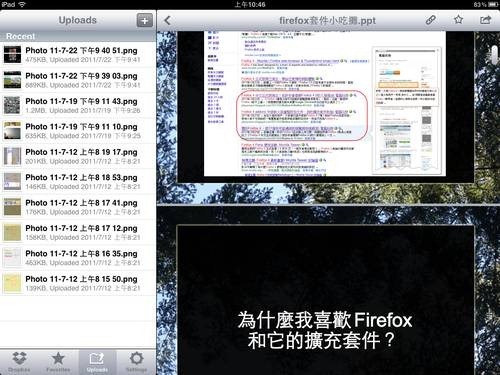500x375 pixels.
Task: Tap the slide with search results screenshot
Action: point(325,107)
